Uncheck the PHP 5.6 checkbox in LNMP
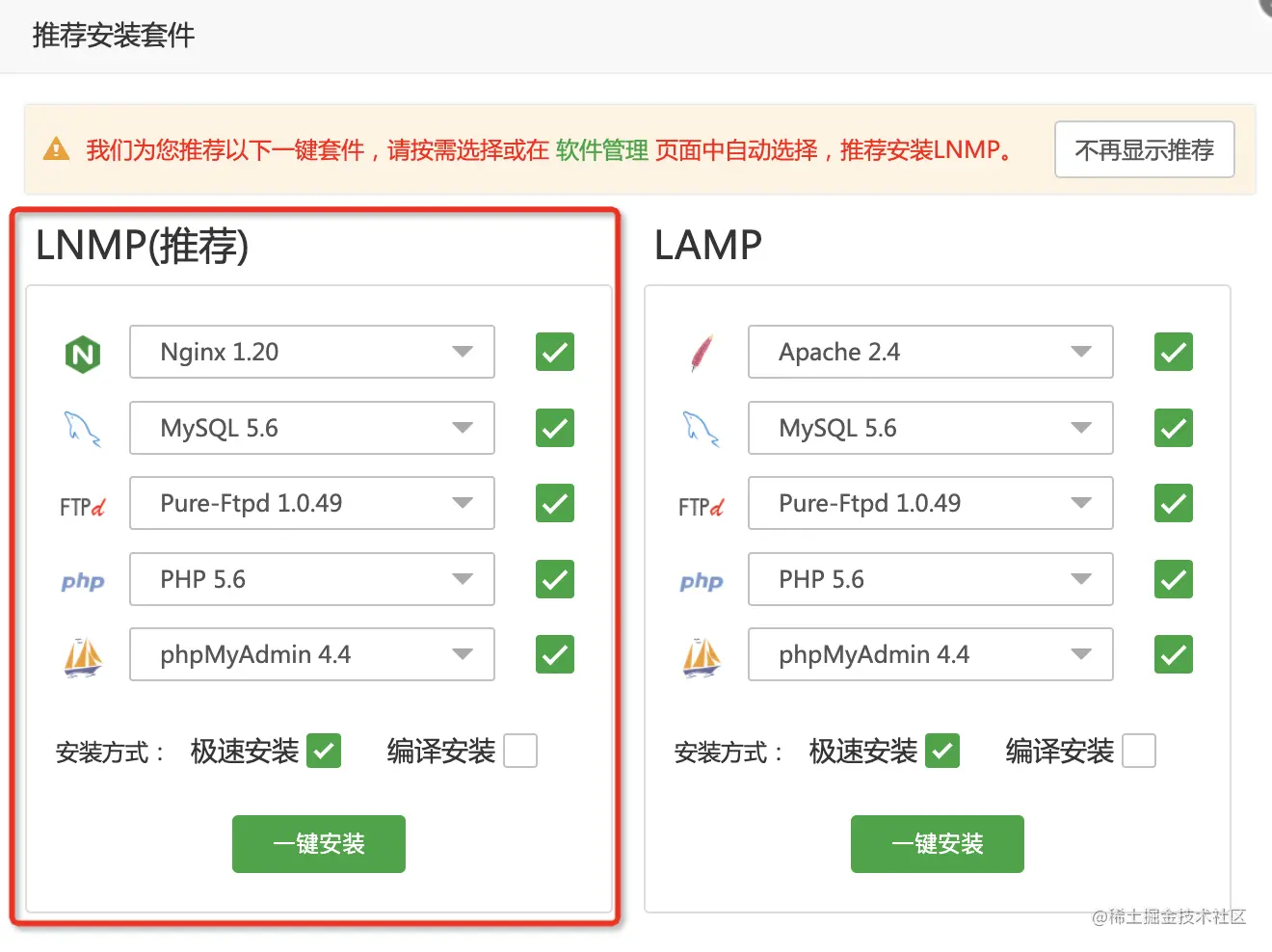 (x=555, y=579)
